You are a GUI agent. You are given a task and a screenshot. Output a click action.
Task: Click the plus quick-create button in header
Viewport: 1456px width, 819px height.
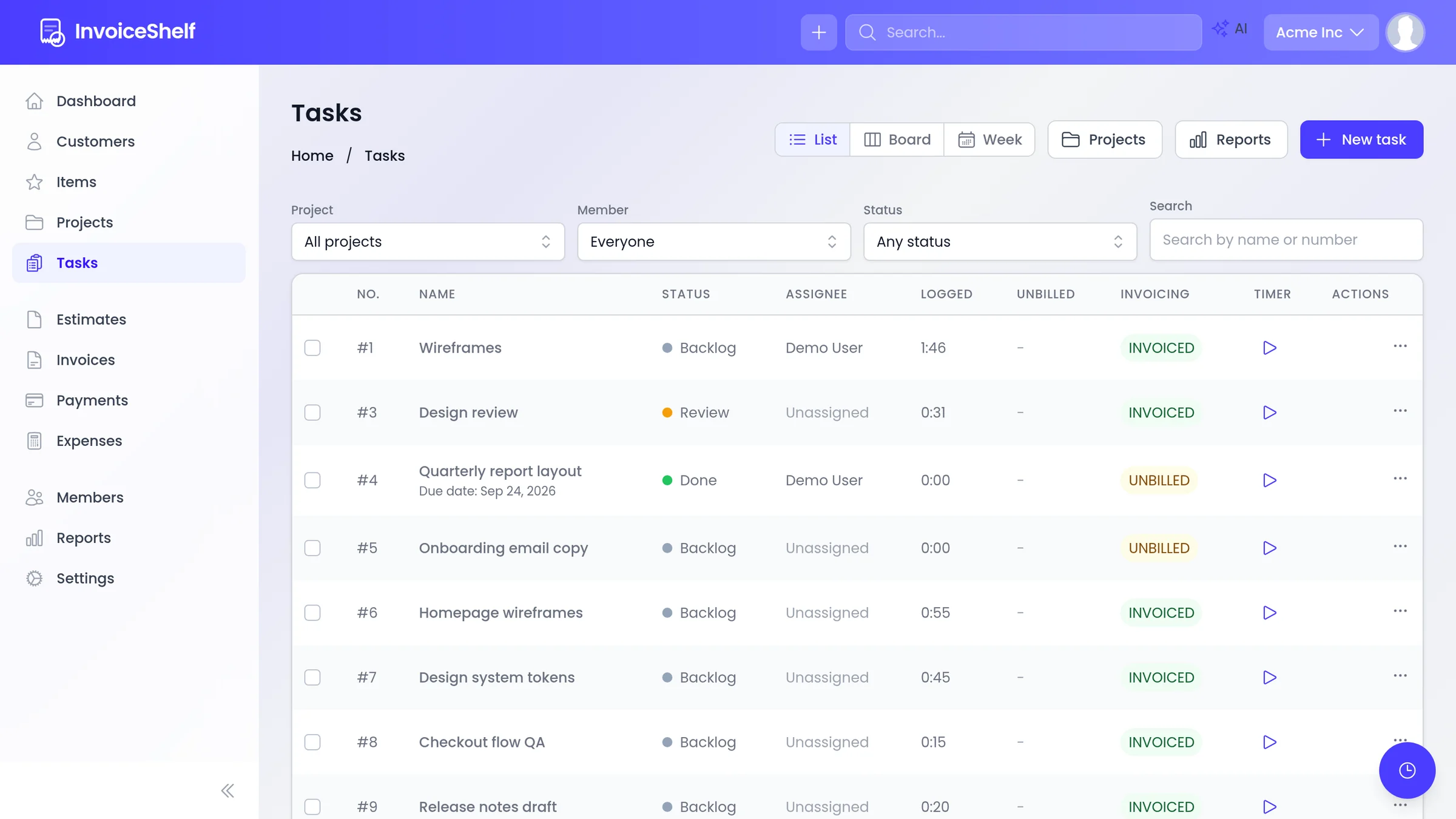pos(818,32)
